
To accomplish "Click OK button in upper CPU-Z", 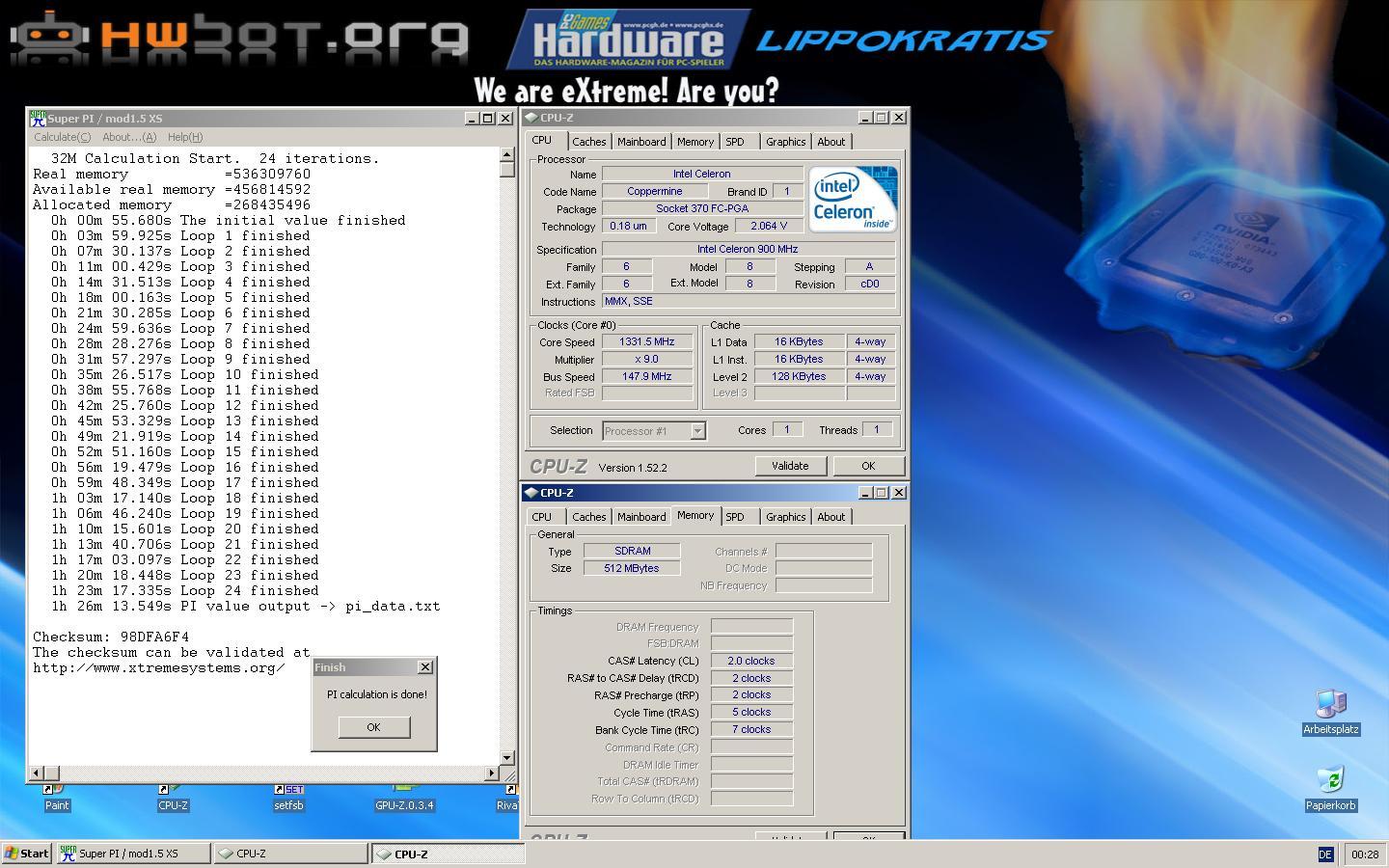I will tap(868, 466).
